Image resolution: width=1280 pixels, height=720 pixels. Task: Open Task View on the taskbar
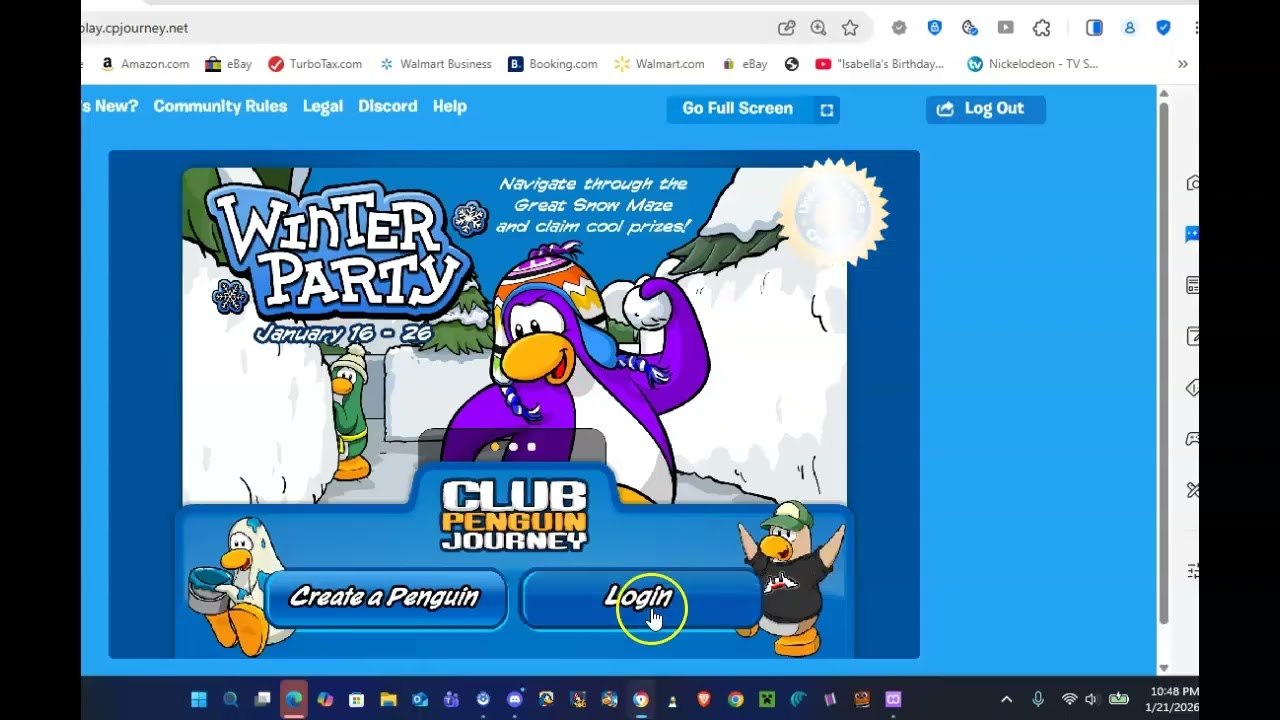(x=262, y=699)
